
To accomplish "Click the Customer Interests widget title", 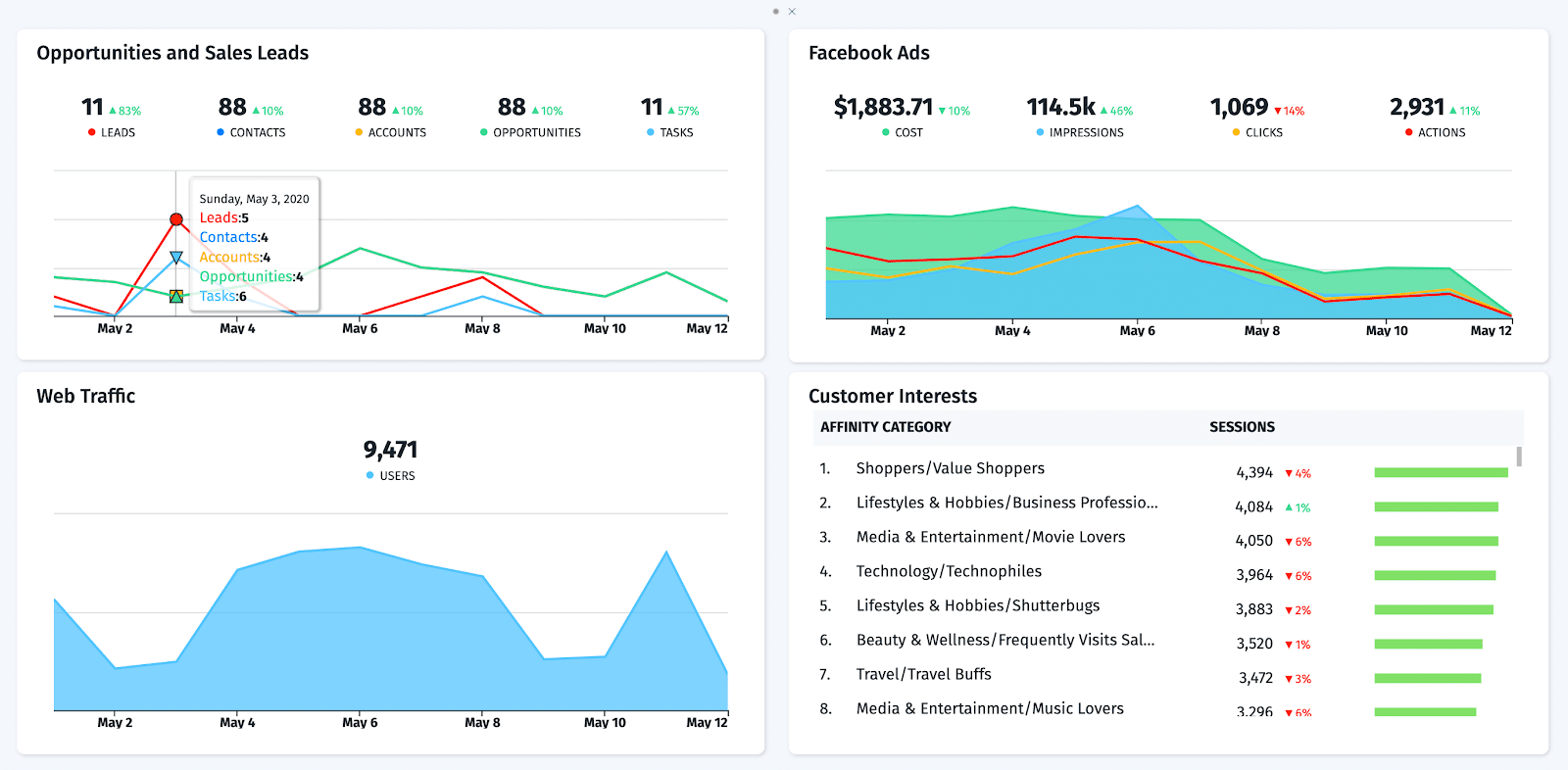I will pos(893,396).
